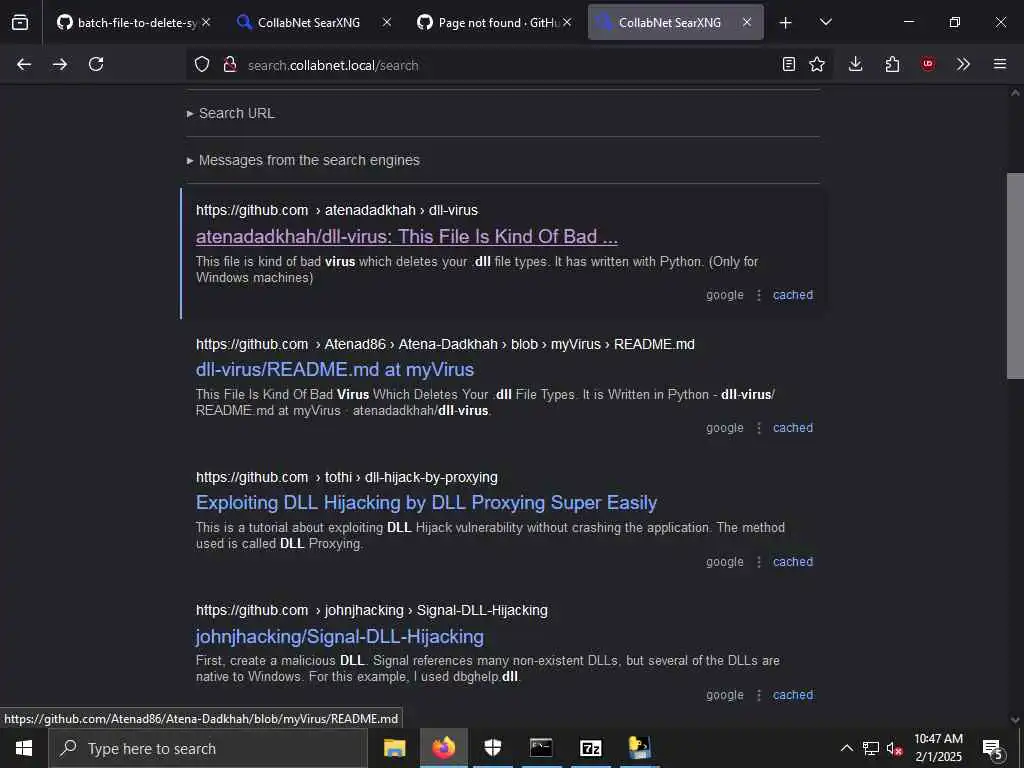Viewport: 1024px width, 768px height.
Task: Open the Python app in taskbar
Action: [x=639, y=748]
